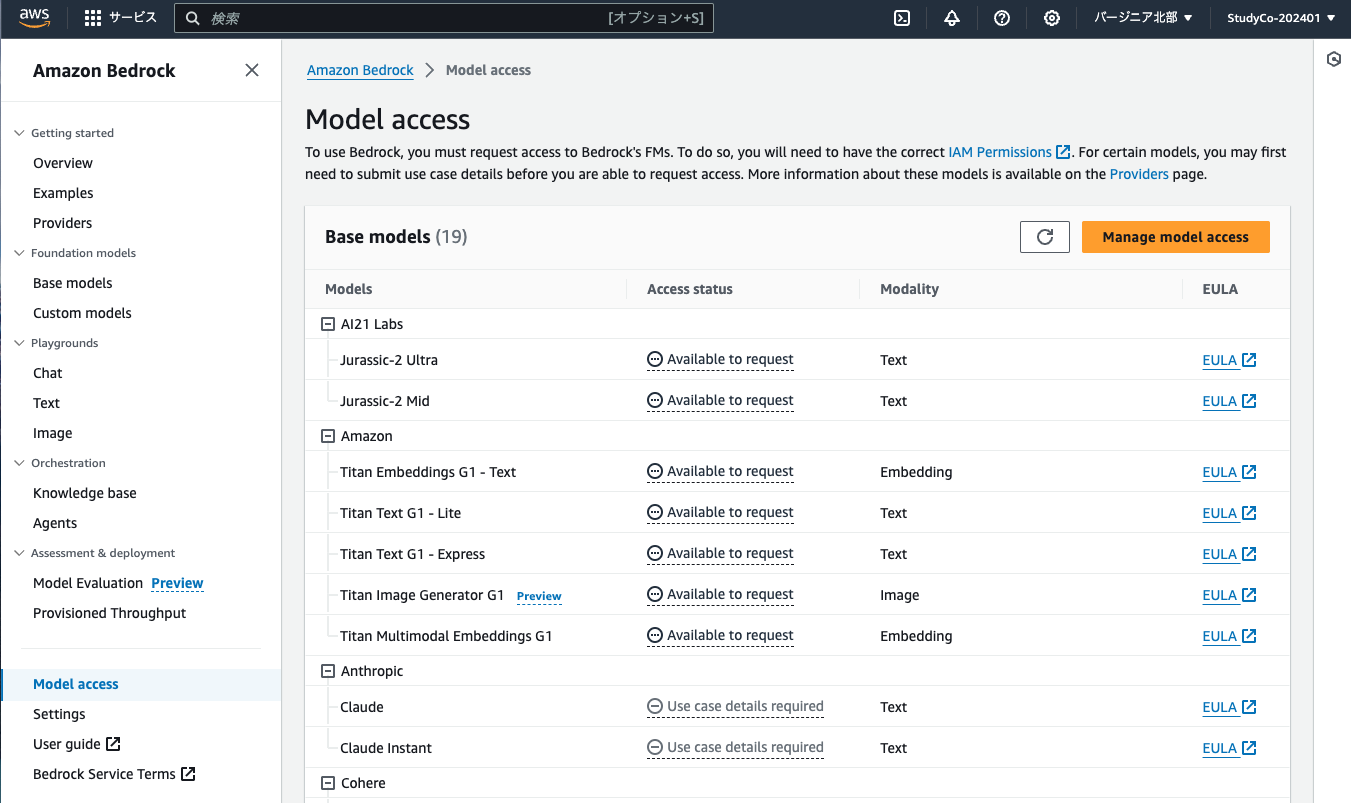Collapse the Amazon provider group
1351x803 pixels.
327,435
